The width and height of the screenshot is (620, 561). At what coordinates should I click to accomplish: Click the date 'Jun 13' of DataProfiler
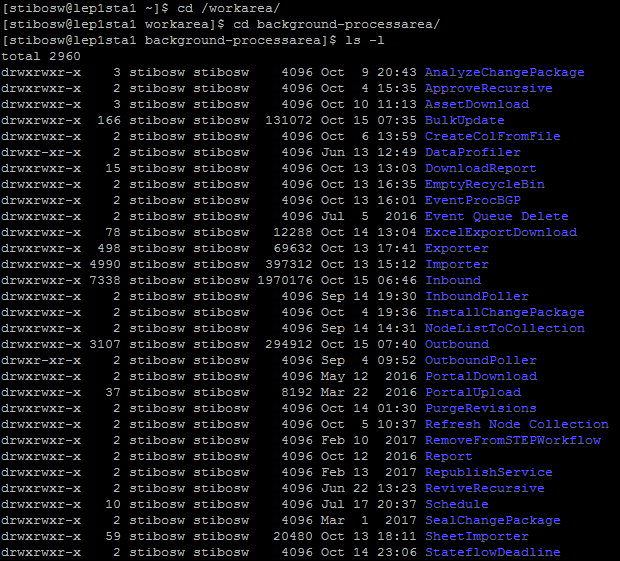344,153
